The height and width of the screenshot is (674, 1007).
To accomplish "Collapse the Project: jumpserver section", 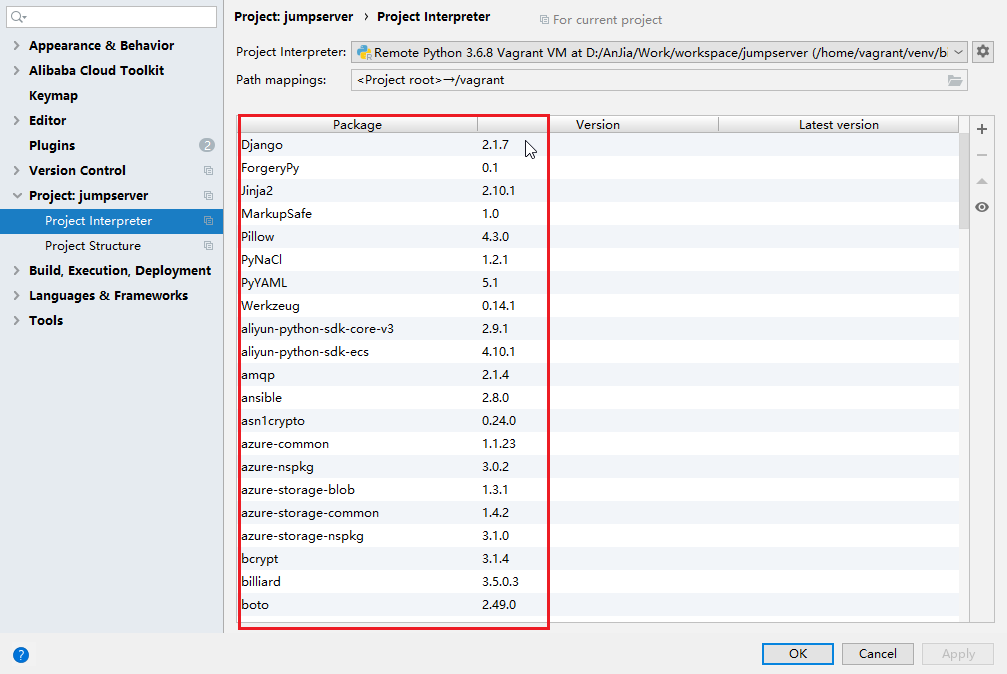I will (17, 195).
